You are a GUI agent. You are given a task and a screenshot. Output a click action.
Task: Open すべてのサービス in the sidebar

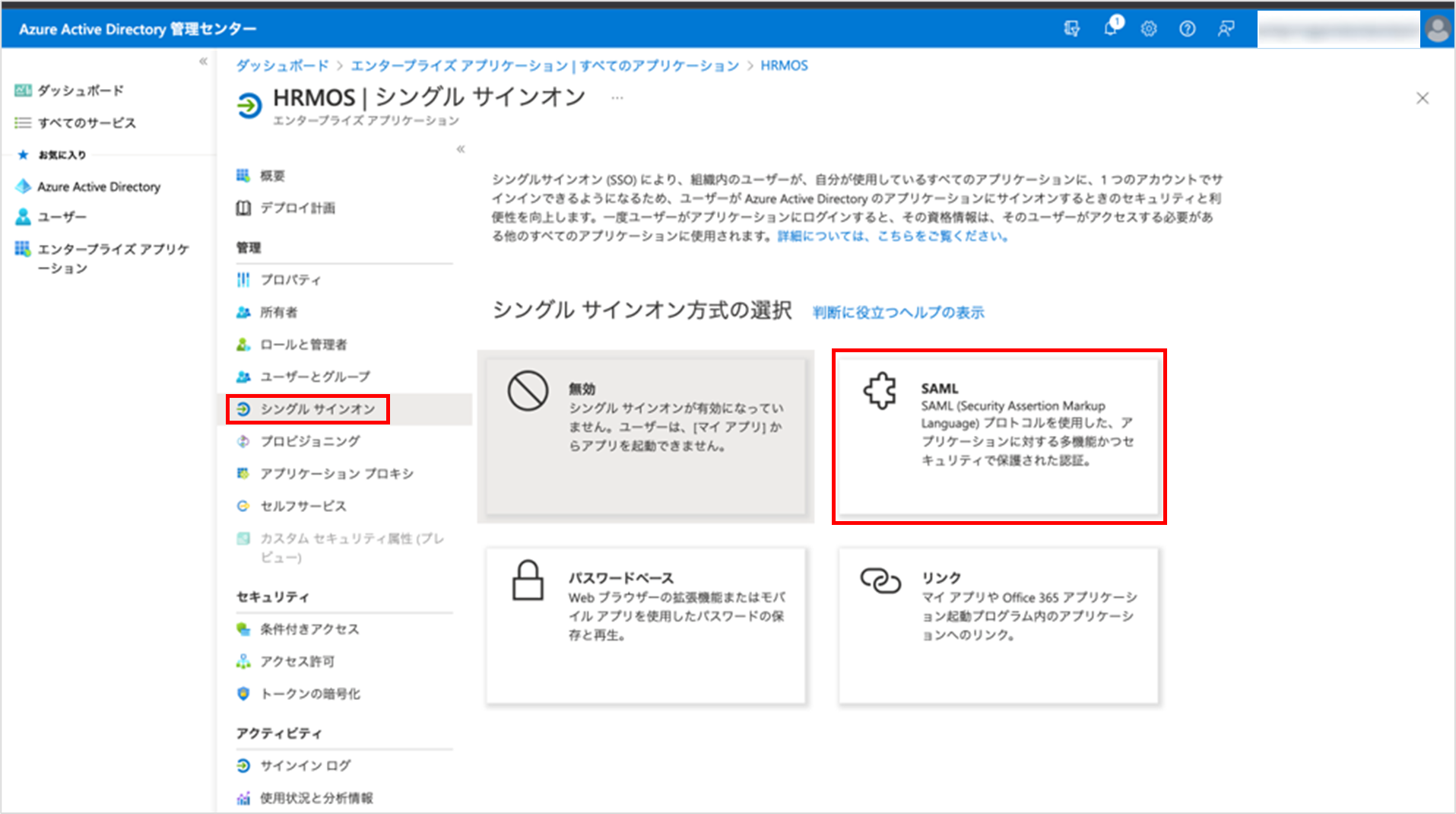[75, 122]
